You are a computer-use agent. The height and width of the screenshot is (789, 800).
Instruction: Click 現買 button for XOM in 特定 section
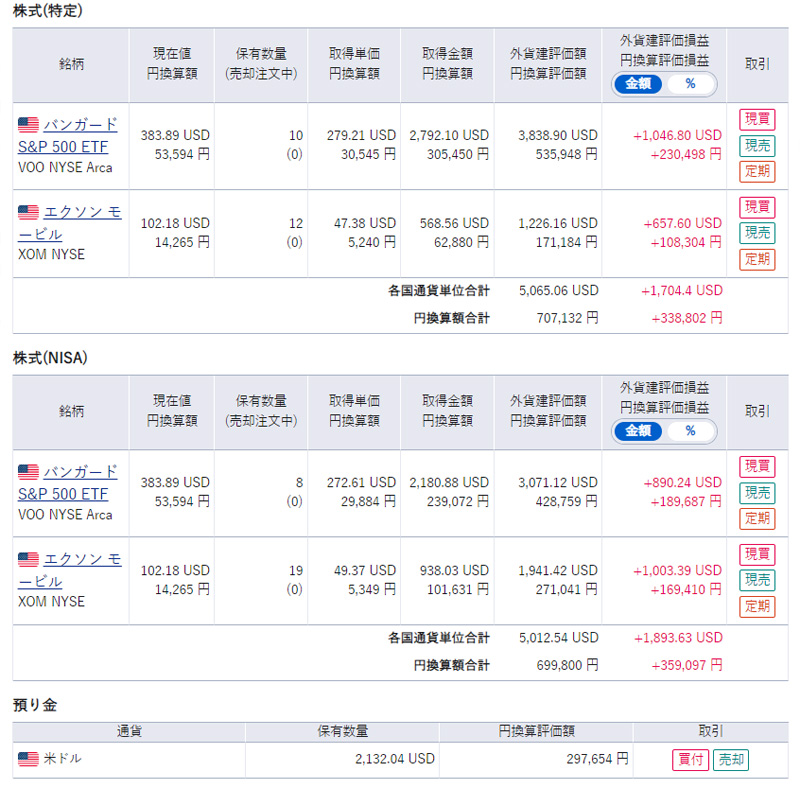[757, 207]
